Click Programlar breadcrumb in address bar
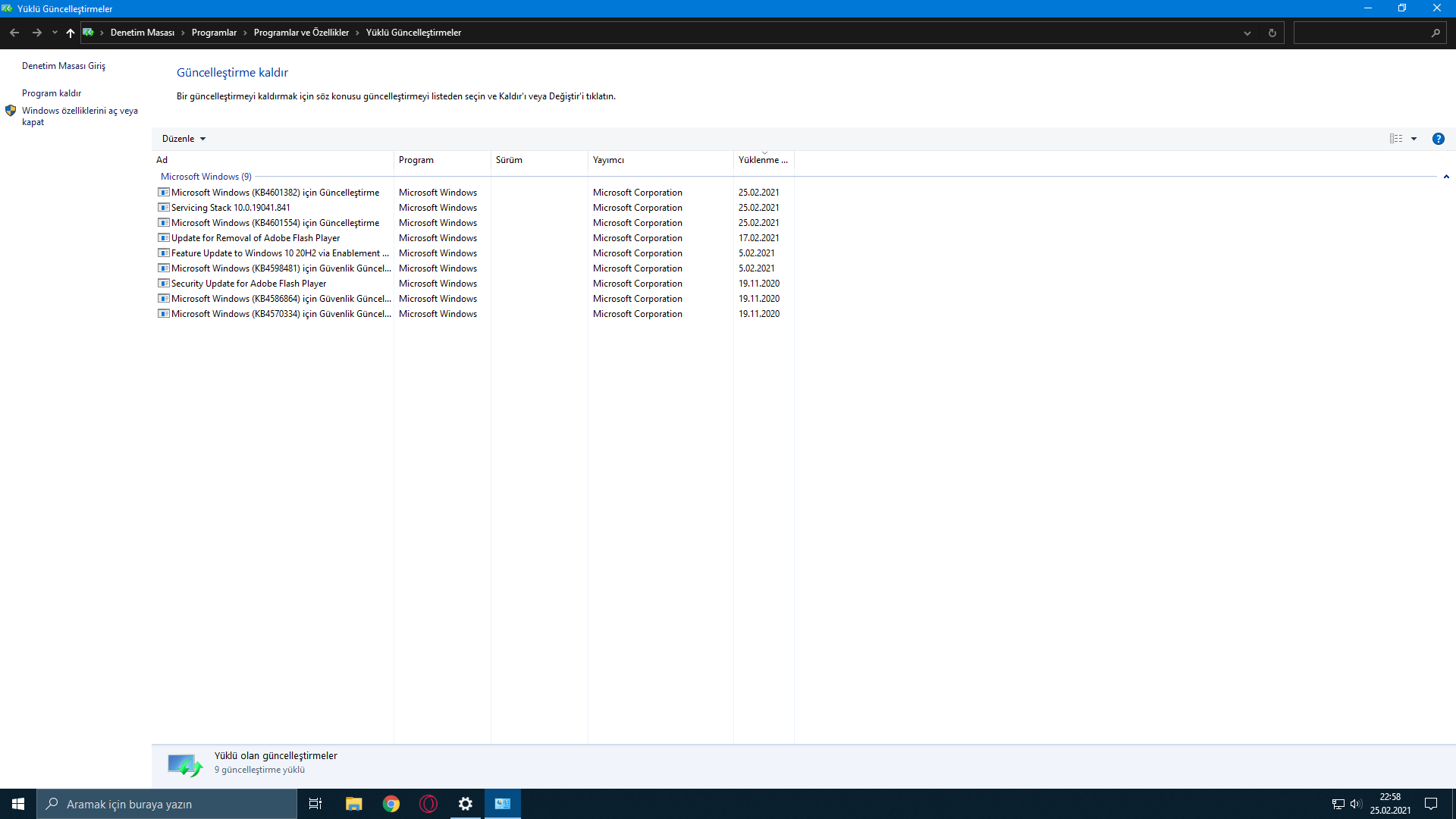The image size is (1456, 819). tap(214, 33)
